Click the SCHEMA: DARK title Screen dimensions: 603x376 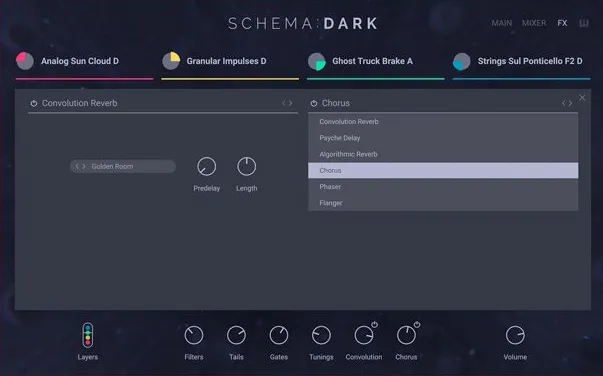(x=303, y=23)
